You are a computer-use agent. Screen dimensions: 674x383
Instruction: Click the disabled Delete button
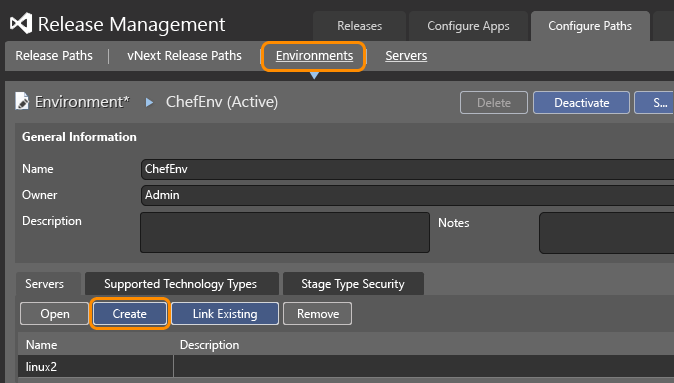(x=494, y=103)
